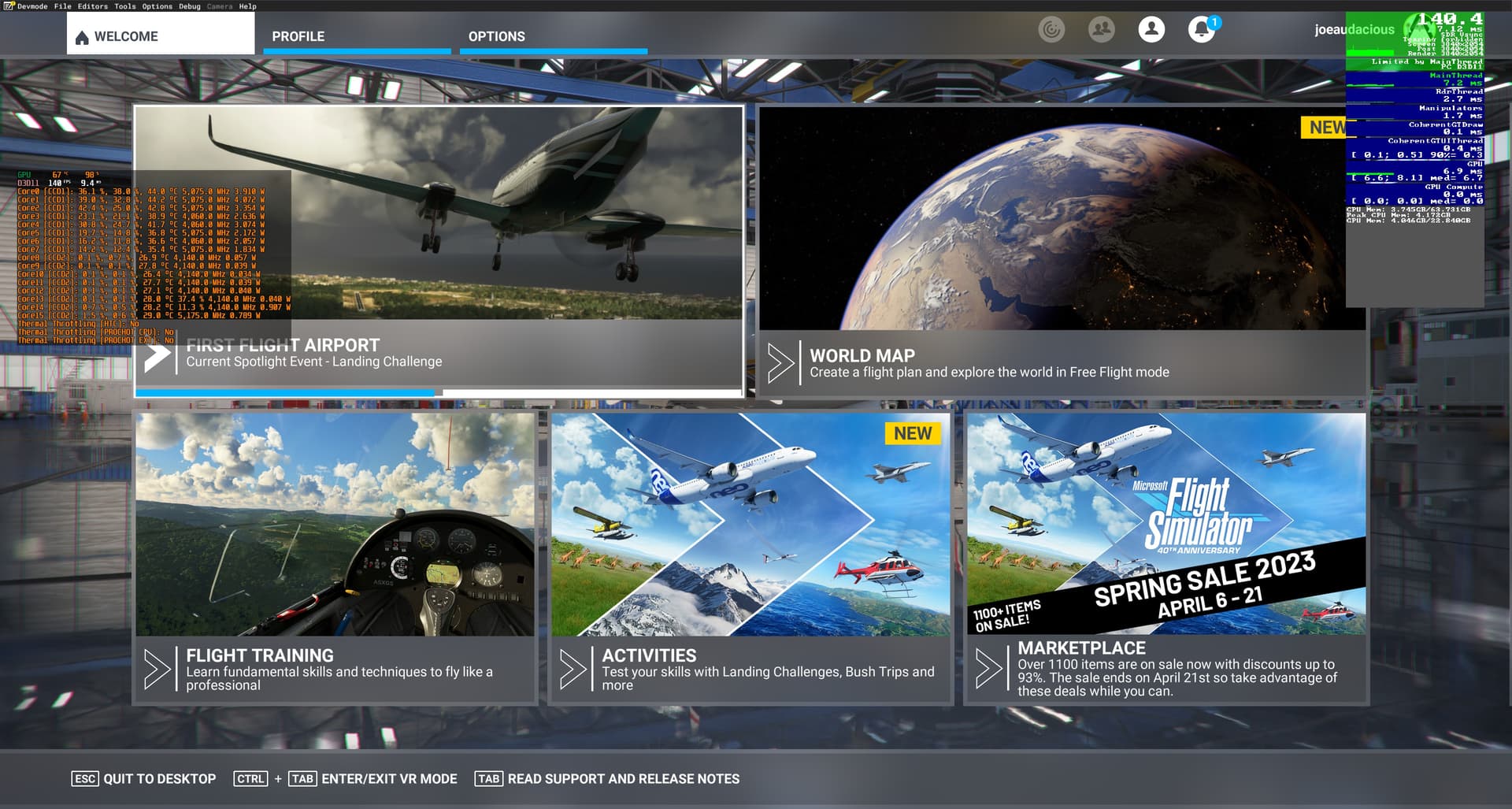Switch to the PROFILE tab
Screen dimensions: 1512x809
(298, 36)
